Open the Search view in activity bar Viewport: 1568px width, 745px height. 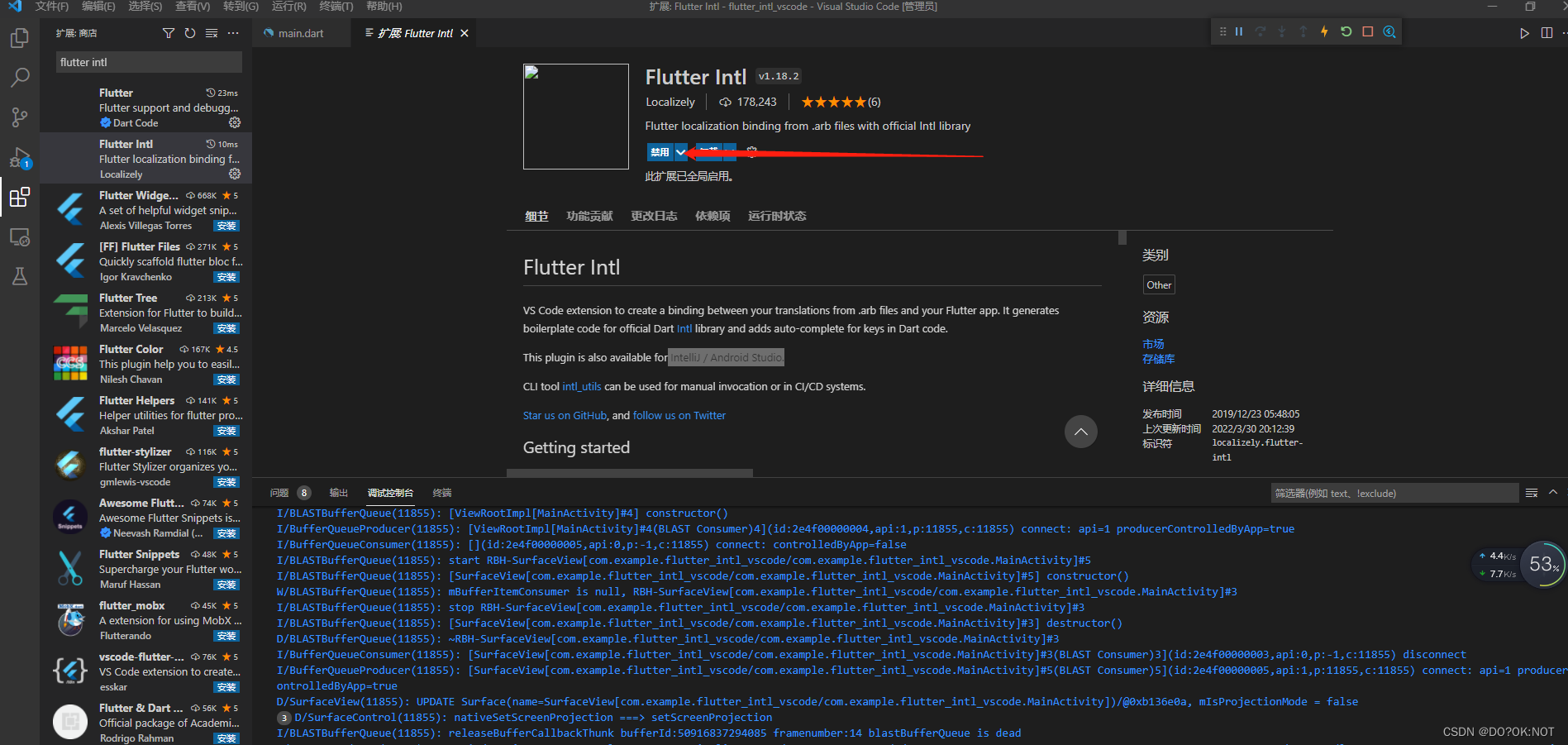click(20, 78)
